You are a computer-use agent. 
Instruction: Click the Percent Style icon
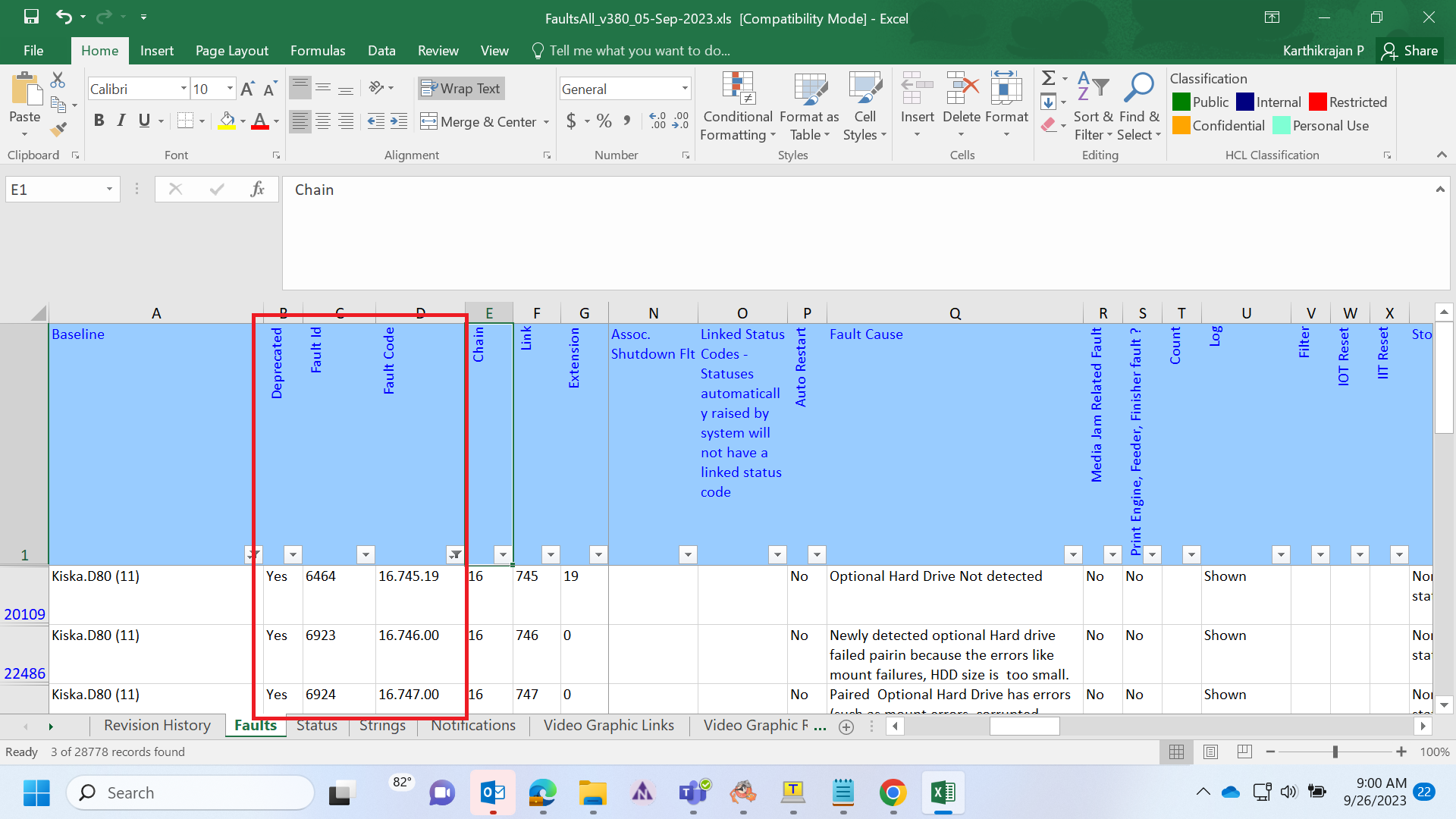click(x=604, y=121)
